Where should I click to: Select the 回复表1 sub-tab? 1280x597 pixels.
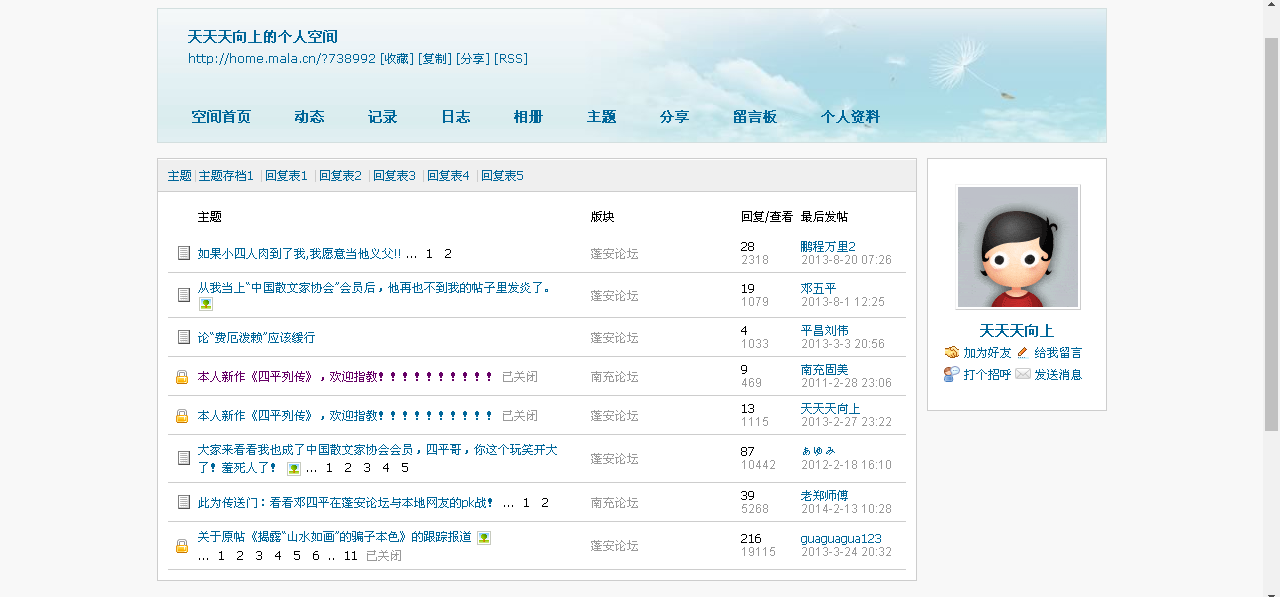(286, 176)
